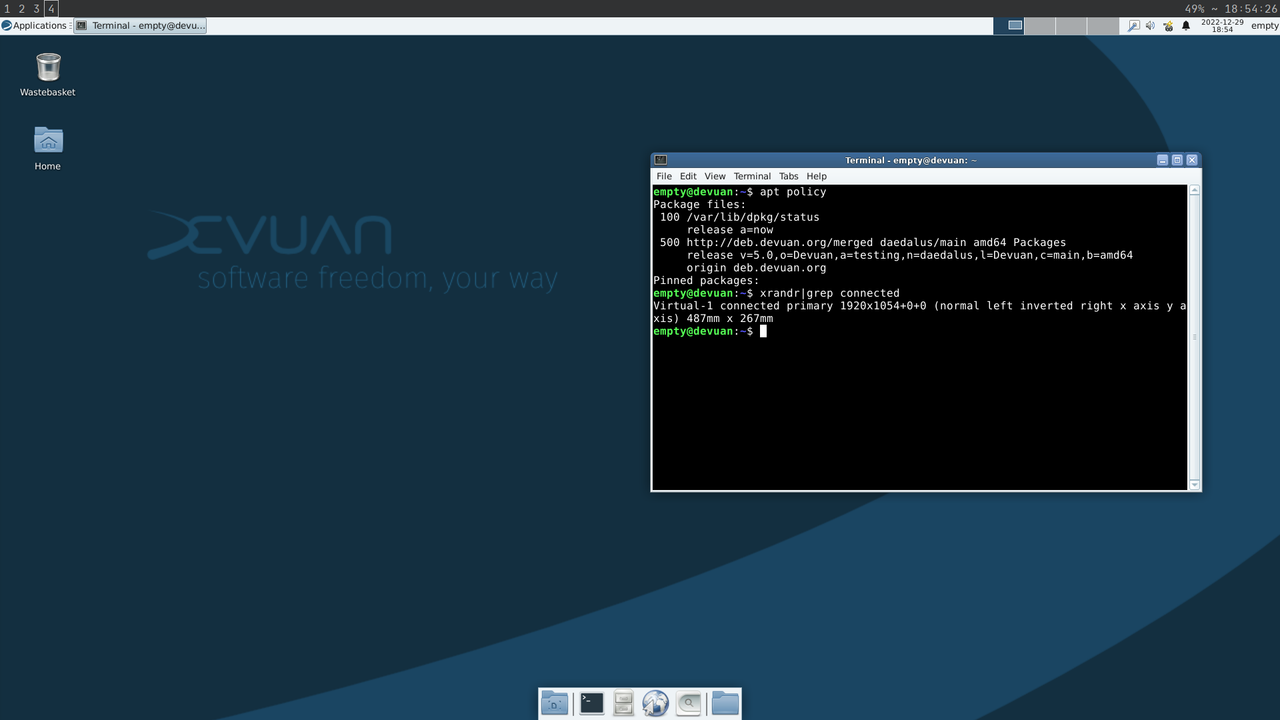Open the Home folder desktop icon
1280x720 pixels.
tap(48, 148)
